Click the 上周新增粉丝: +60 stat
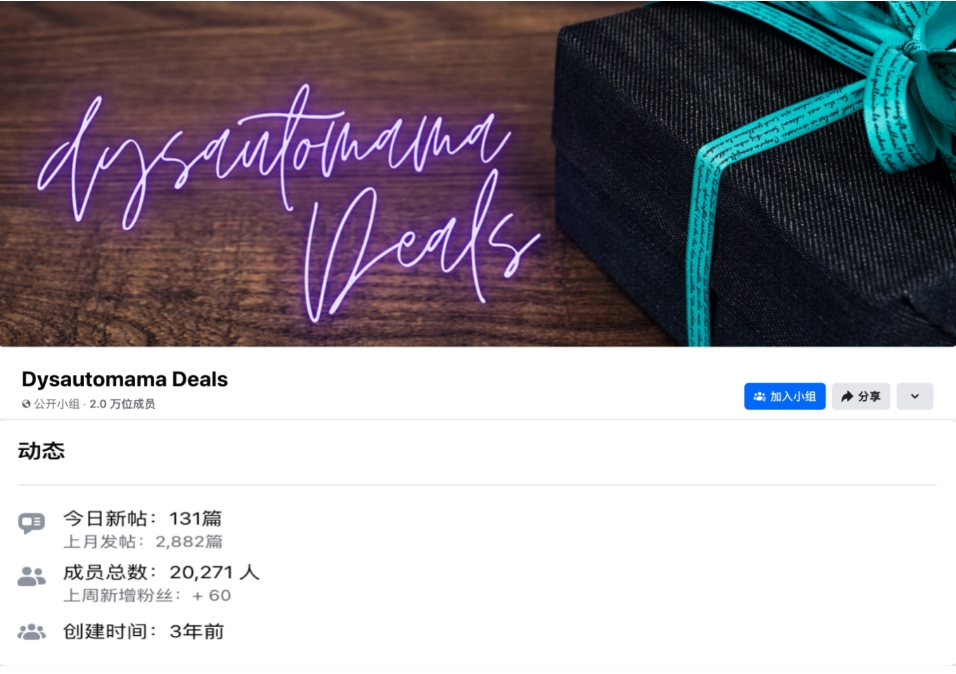 point(147,595)
